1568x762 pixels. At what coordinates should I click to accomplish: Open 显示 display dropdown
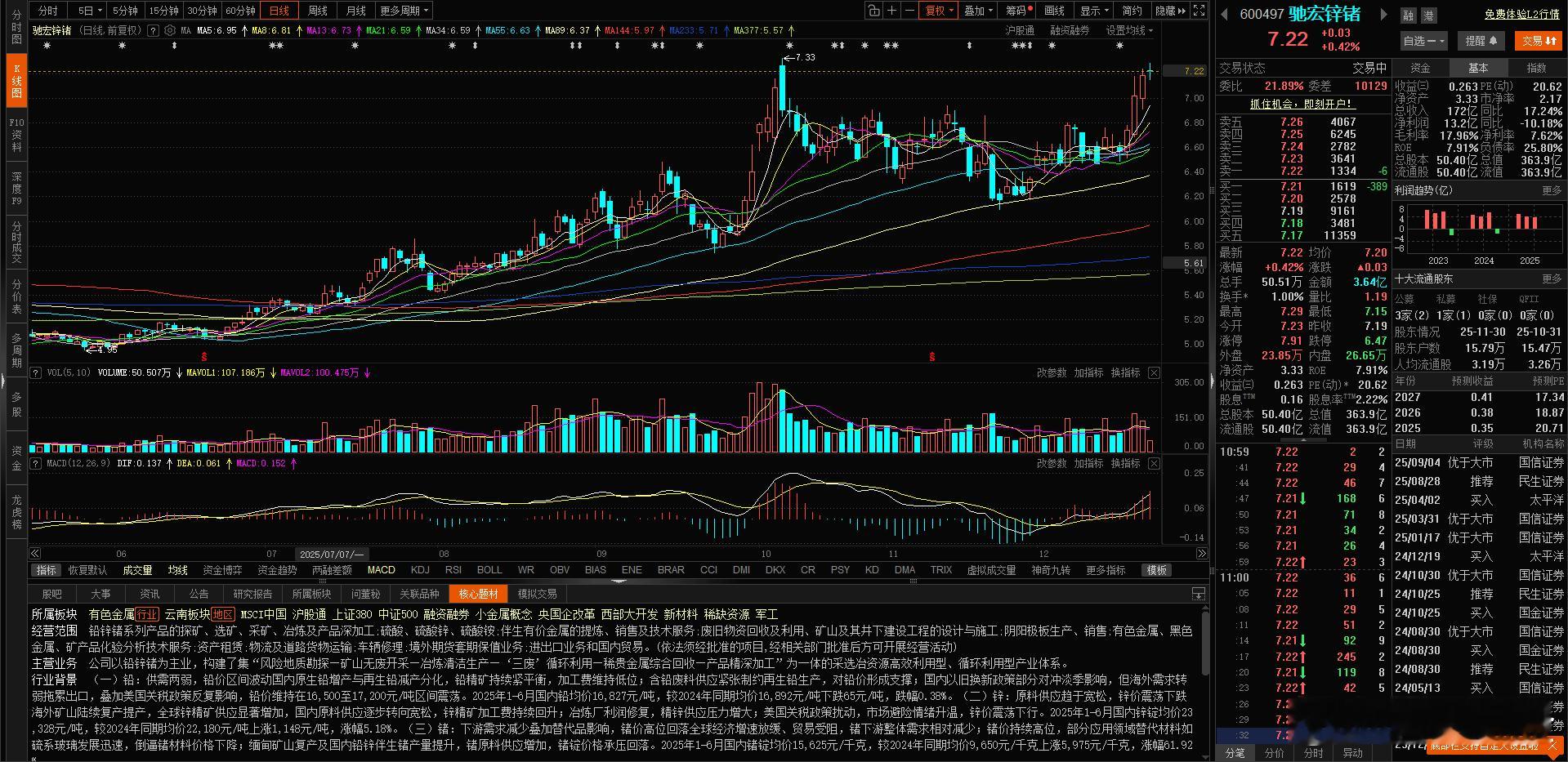click(1093, 11)
